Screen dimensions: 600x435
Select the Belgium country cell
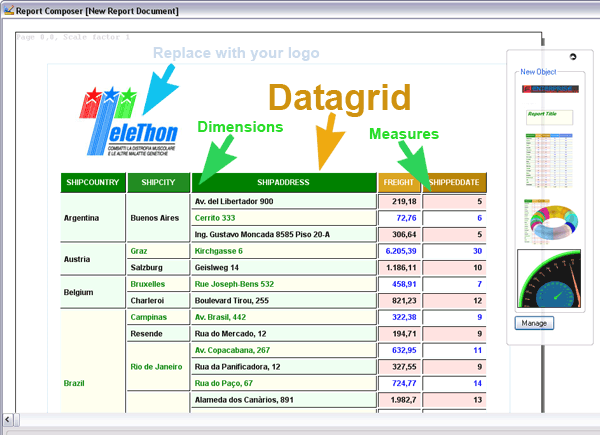click(x=93, y=292)
